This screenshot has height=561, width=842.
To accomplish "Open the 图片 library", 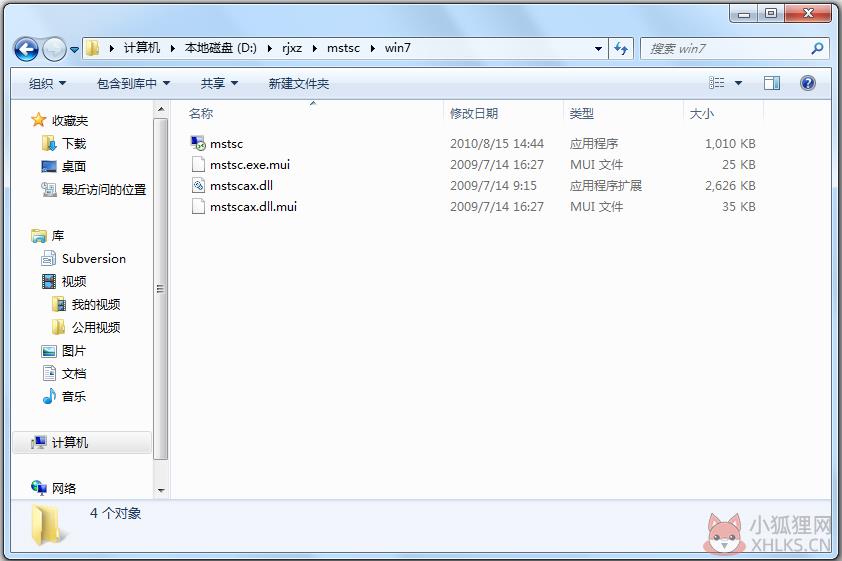I will click(x=74, y=351).
